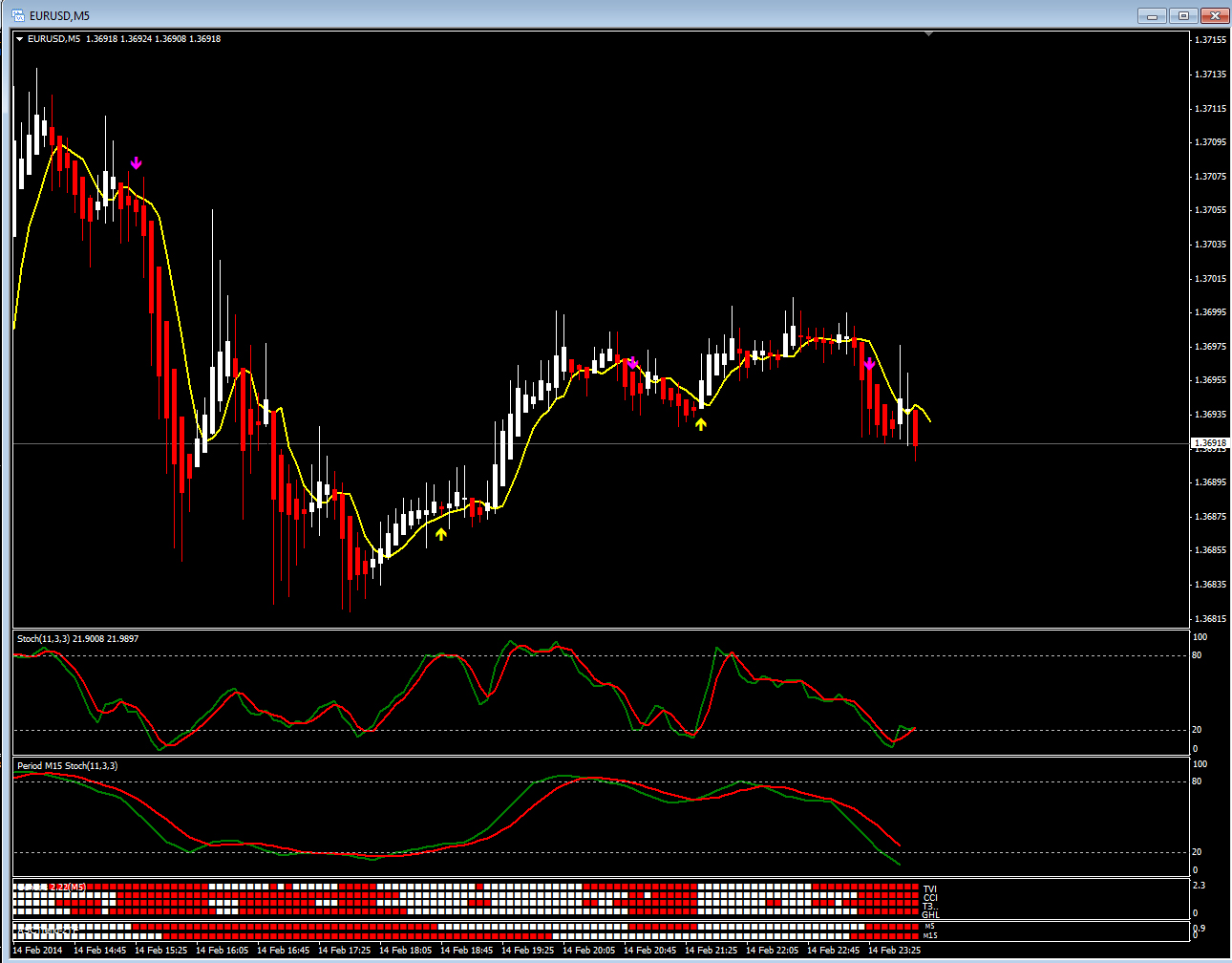The height and width of the screenshot is (963, 1232).
Task: Select the earliest magenta down arrow near 14:45
Action: (136, 163)
